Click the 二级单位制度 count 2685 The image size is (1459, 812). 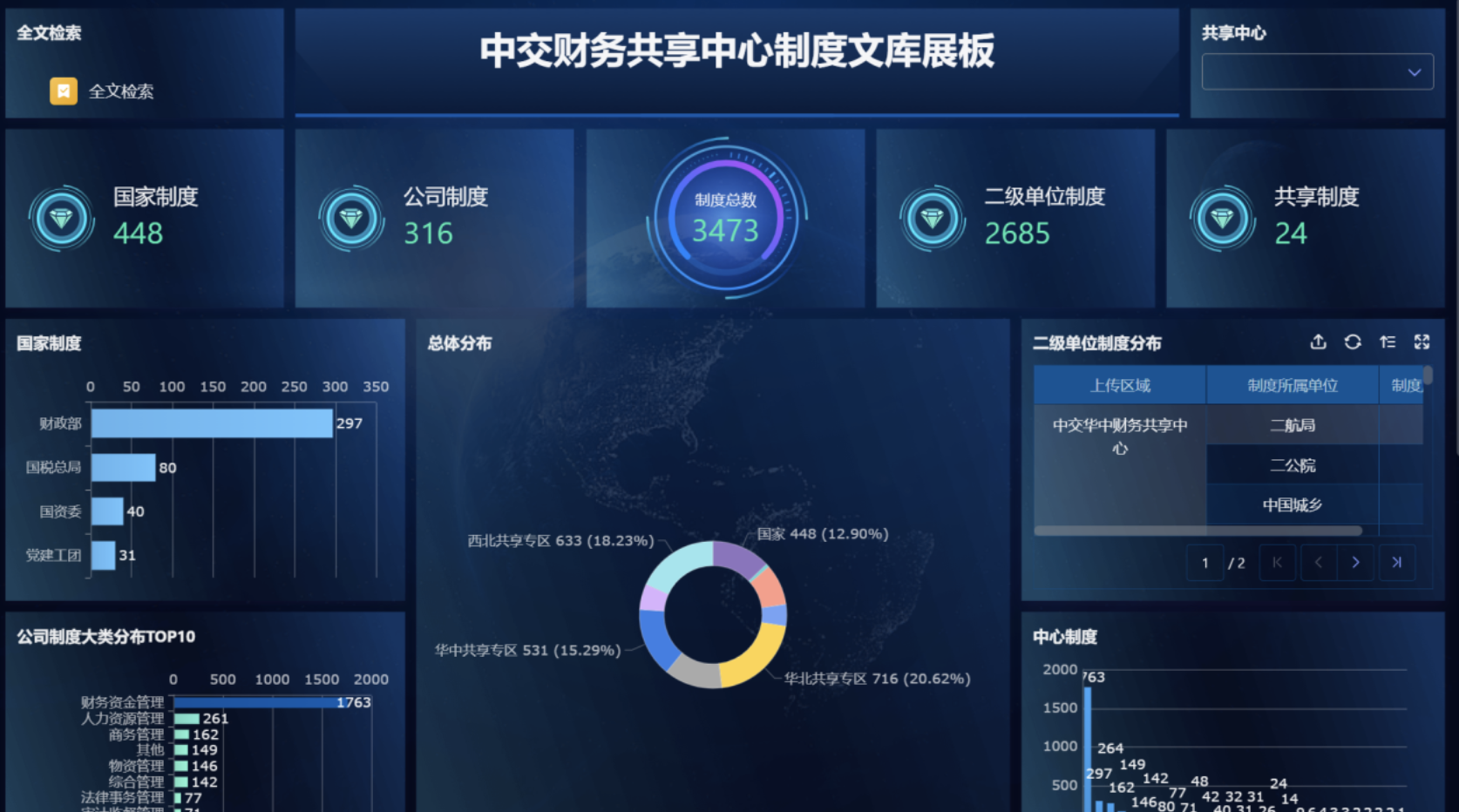click(1017, 233)
